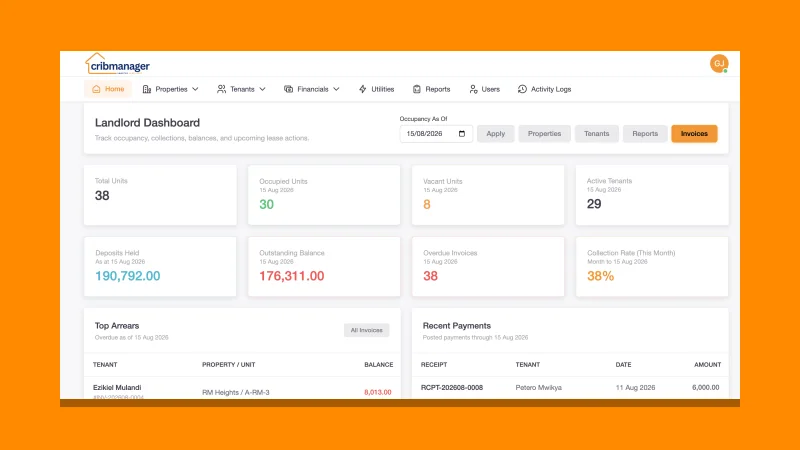
Task: Open the Activity Logs menu item
Action: pos(544,89)
